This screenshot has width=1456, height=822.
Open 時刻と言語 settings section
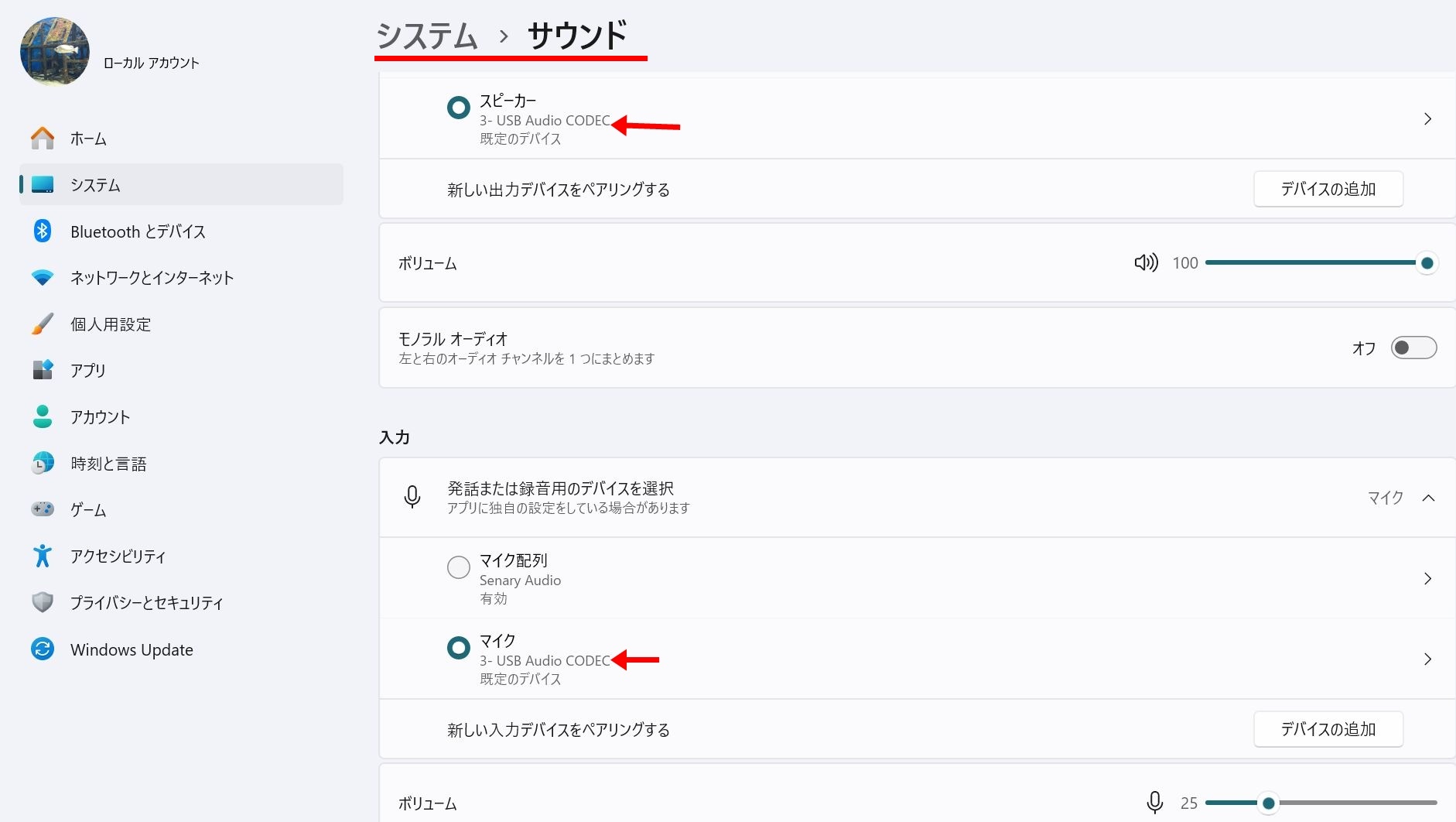[x=108, y=464]
